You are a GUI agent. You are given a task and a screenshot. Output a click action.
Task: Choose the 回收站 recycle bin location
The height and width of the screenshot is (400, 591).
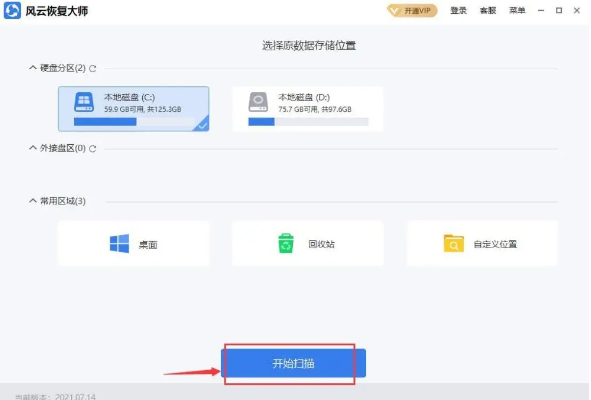point(308,244)
